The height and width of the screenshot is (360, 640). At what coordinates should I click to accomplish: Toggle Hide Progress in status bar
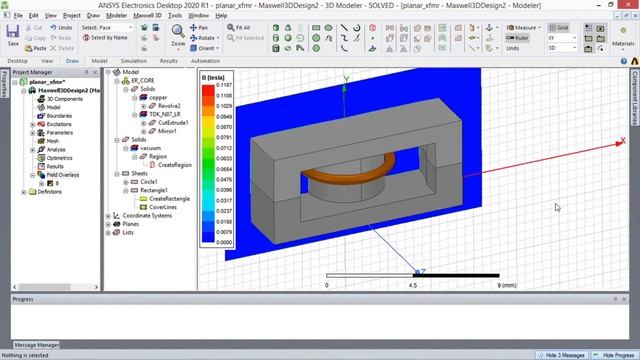pos(614,355)
